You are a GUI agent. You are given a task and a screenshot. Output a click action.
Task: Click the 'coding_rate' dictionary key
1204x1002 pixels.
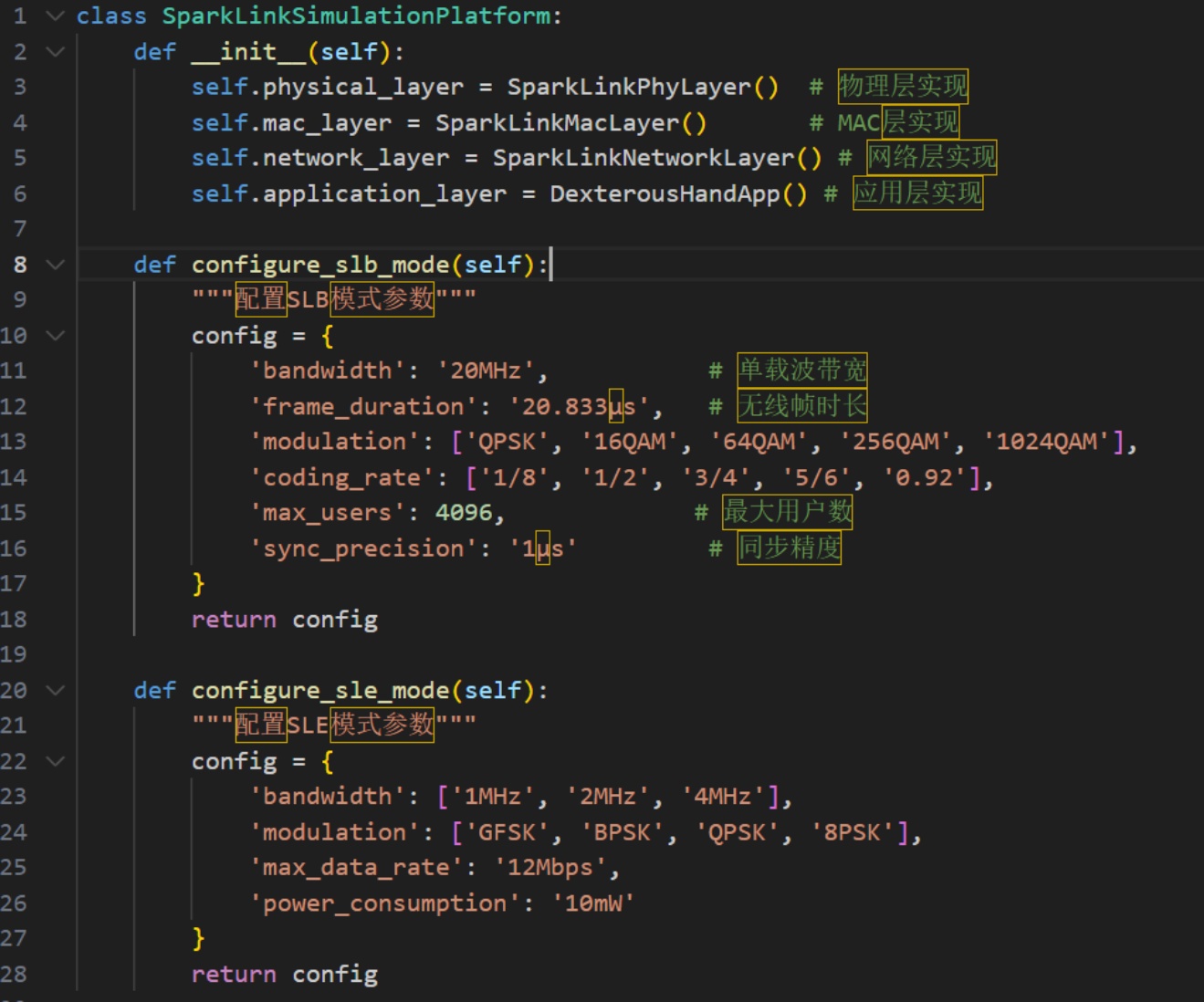(341, 477)
